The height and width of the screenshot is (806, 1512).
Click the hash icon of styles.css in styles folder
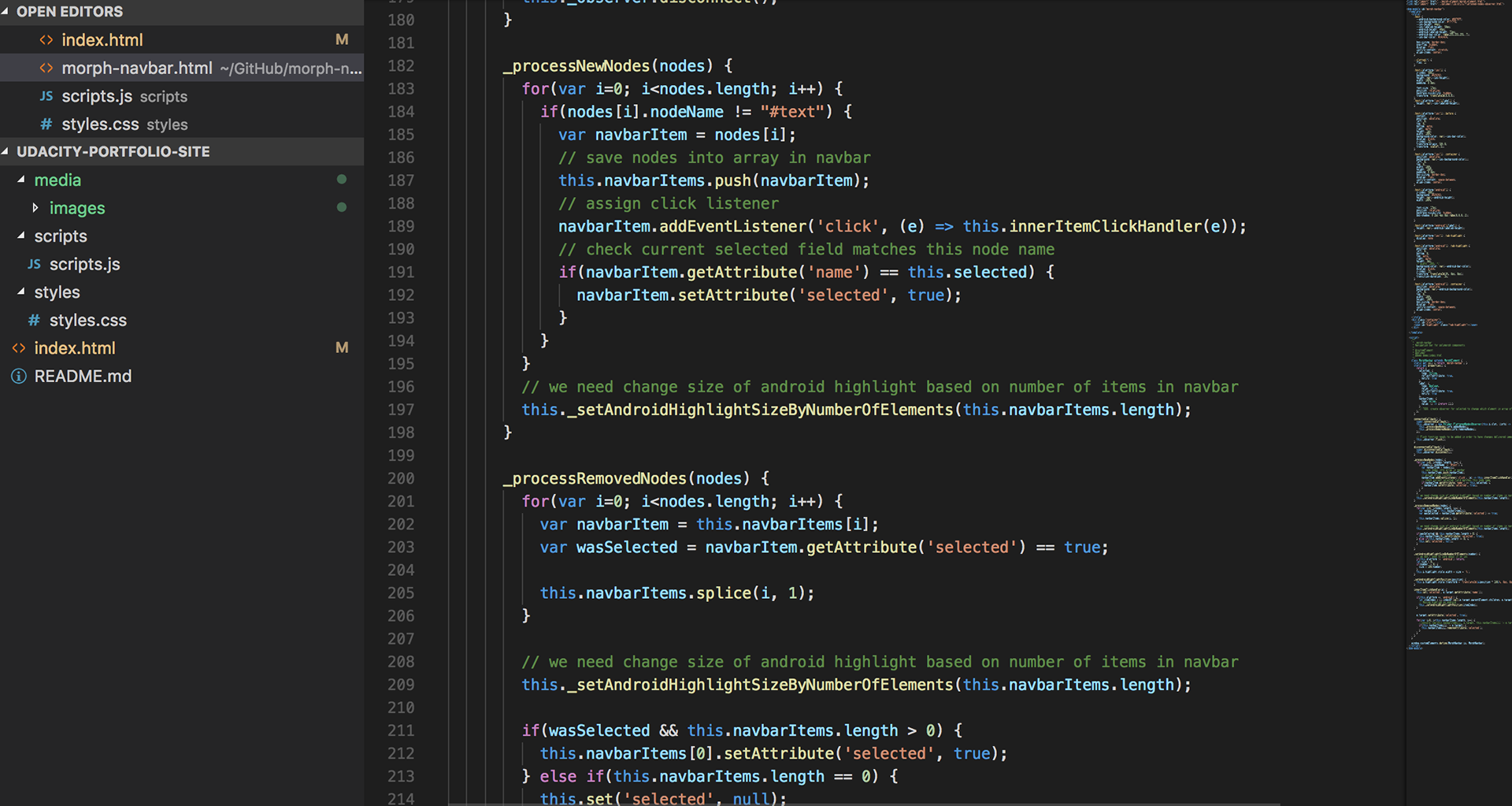[34, 321]
